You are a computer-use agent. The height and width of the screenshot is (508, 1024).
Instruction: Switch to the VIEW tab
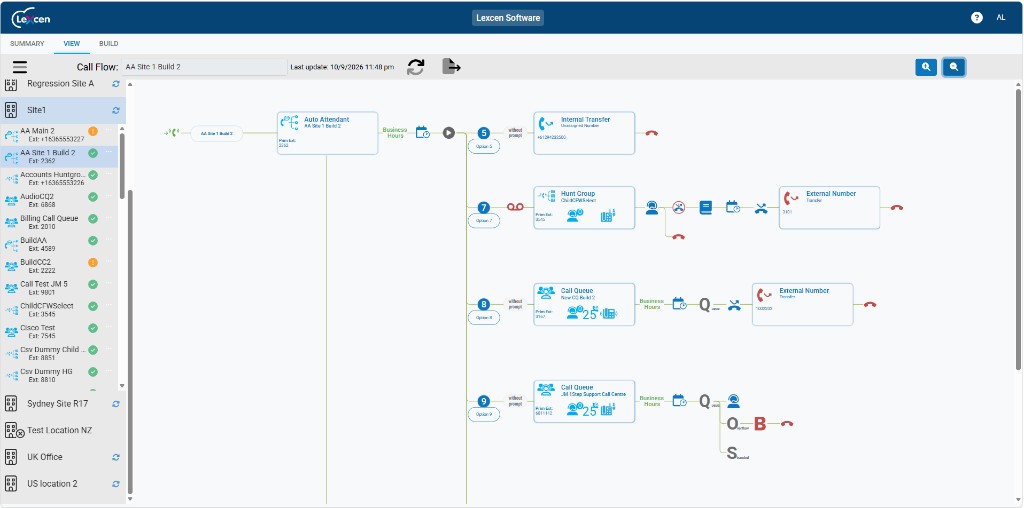(x=72, y=44)
